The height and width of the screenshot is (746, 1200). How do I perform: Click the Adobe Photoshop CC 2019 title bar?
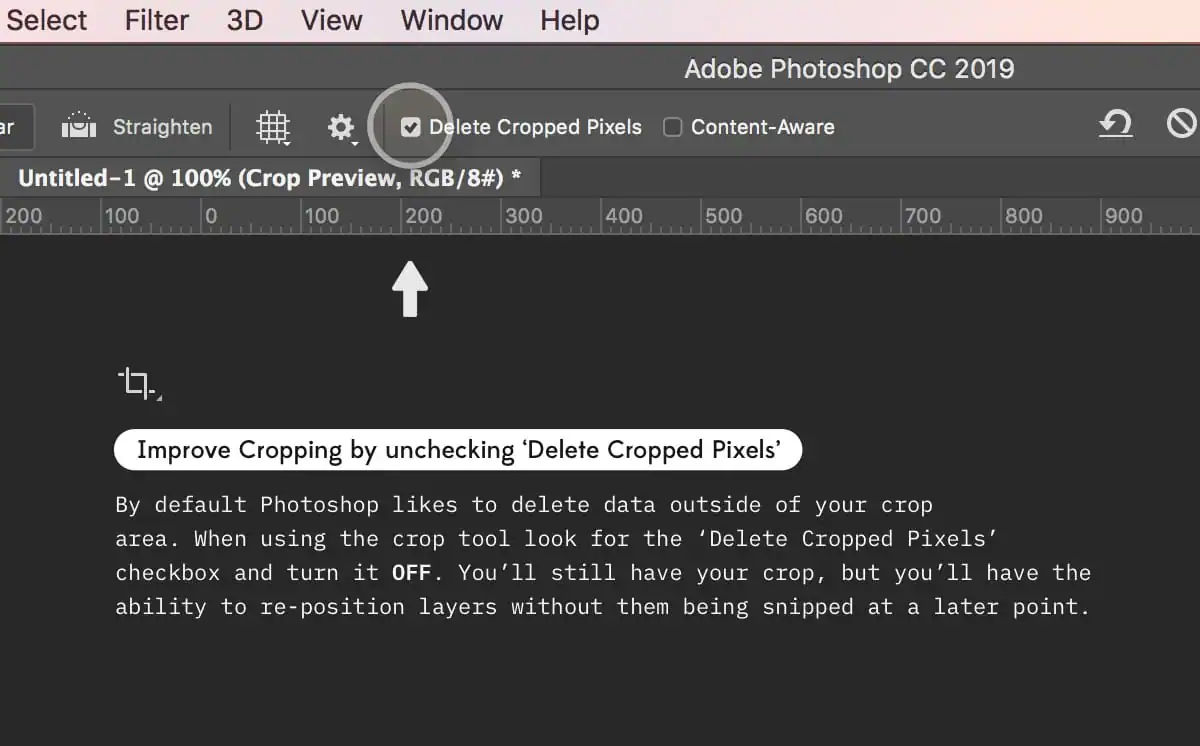pos(849,69)
